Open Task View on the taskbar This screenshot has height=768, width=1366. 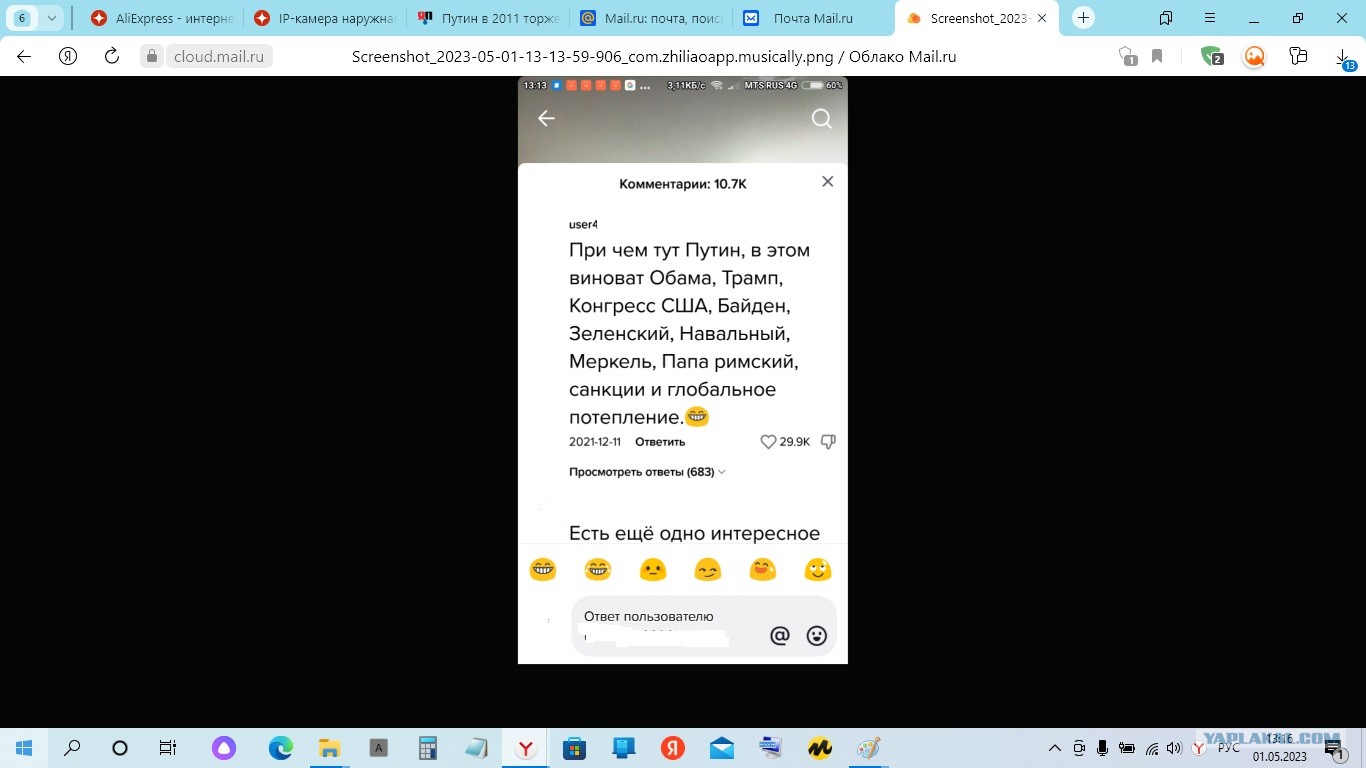(x=168, y=748)
